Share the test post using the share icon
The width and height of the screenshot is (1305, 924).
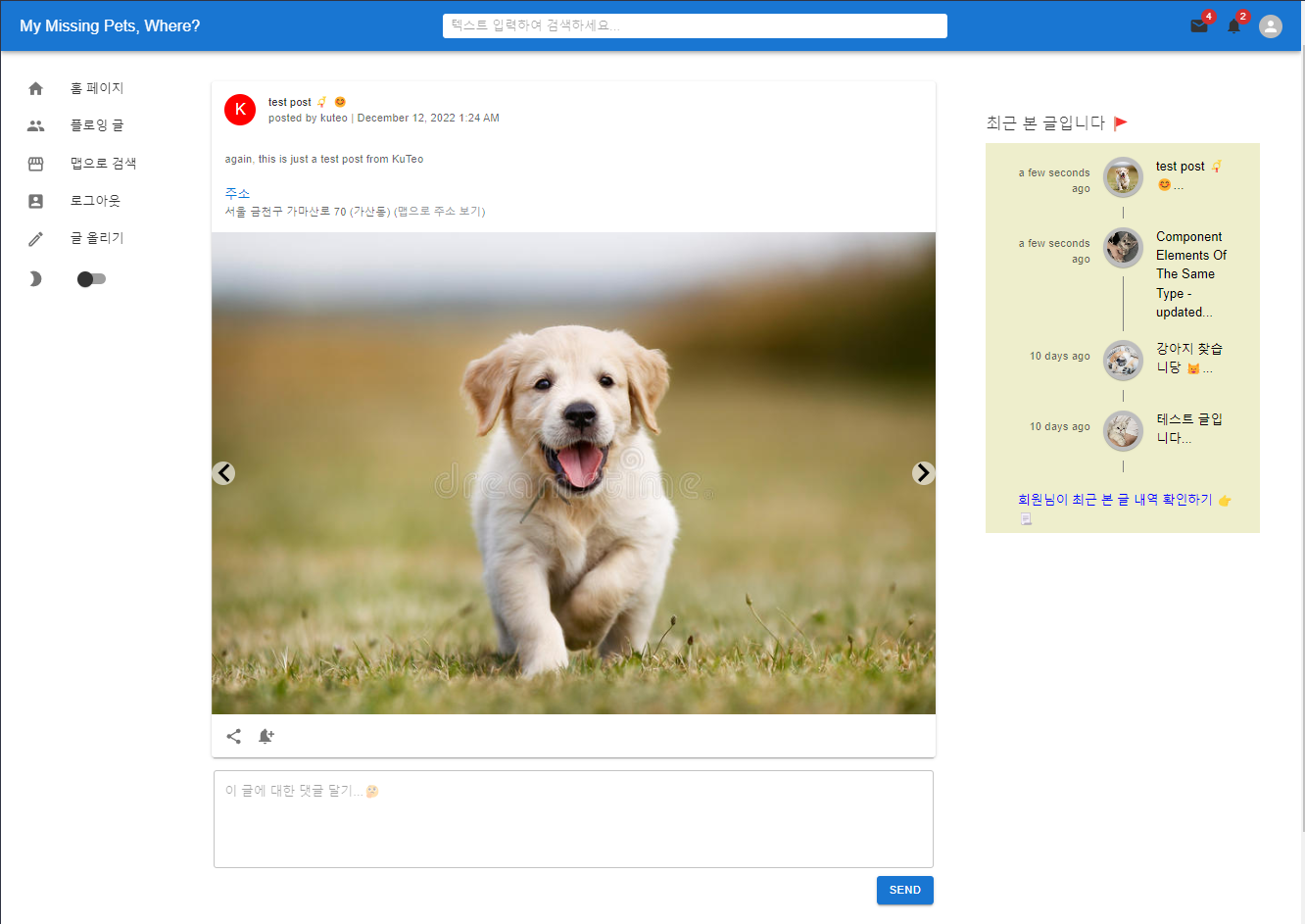[x=234, y=736]
